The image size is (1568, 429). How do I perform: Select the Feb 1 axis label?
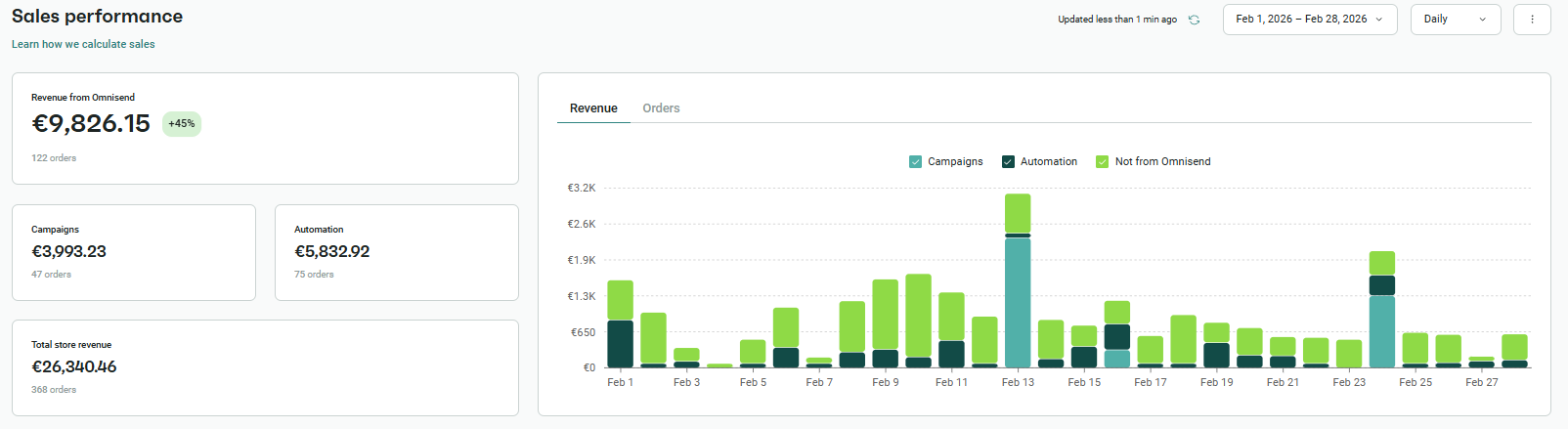(x=620, y=382)
